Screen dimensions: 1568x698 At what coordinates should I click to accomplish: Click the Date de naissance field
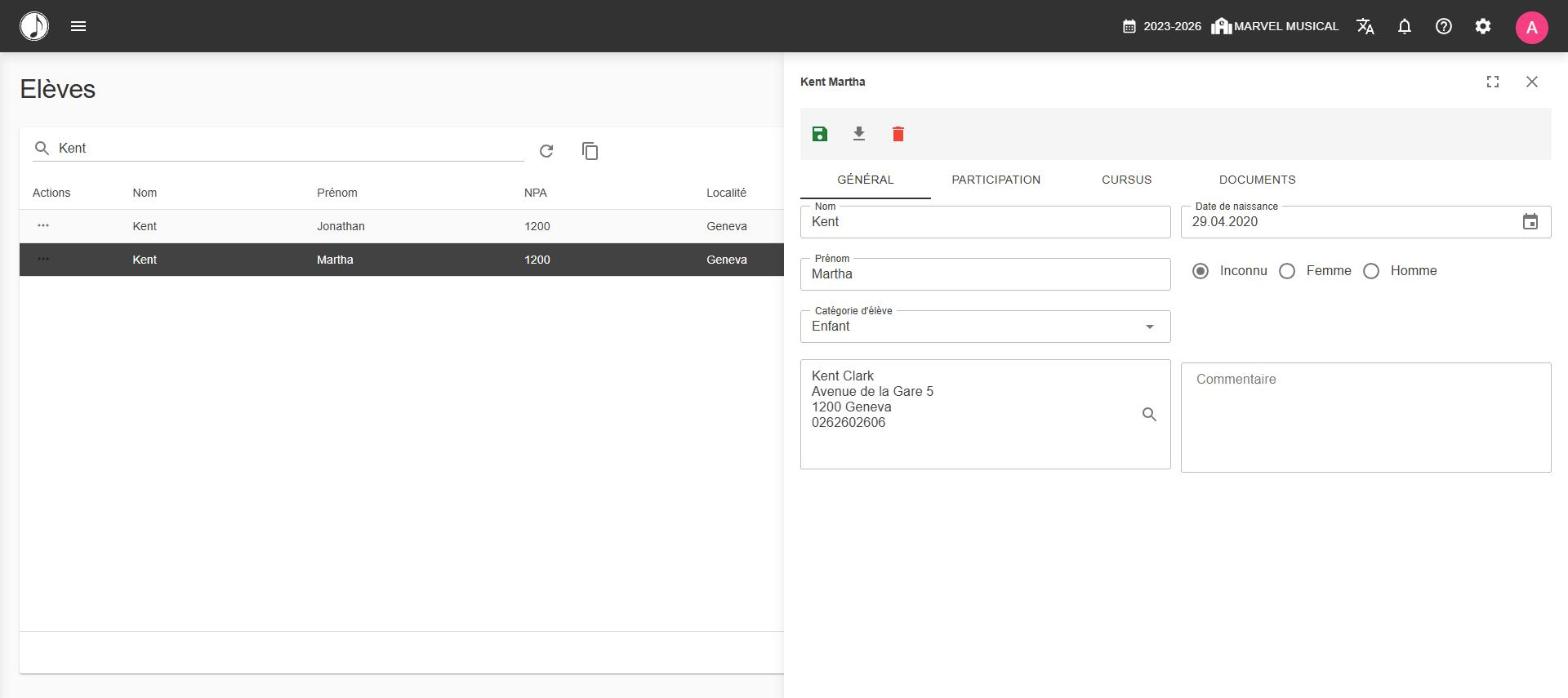tap(1366, 222)
